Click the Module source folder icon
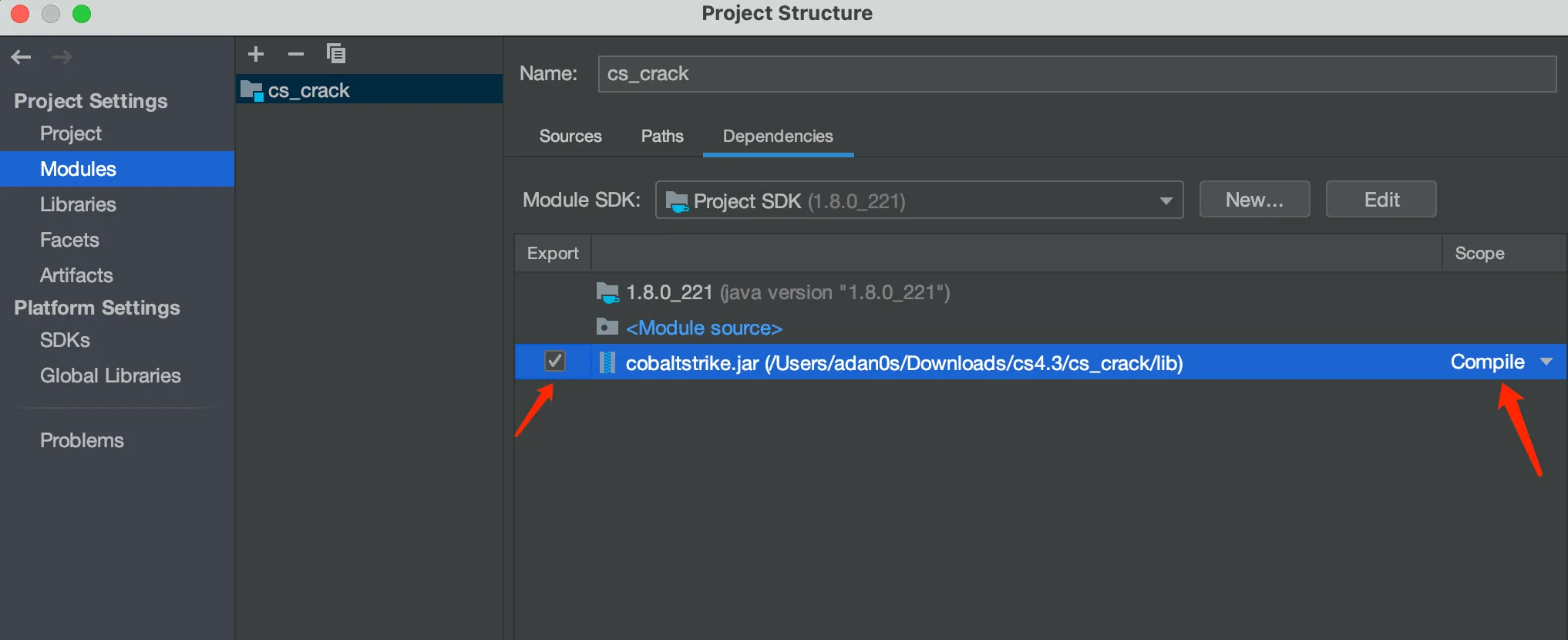 pyautogui.click(x=607, y=328)
